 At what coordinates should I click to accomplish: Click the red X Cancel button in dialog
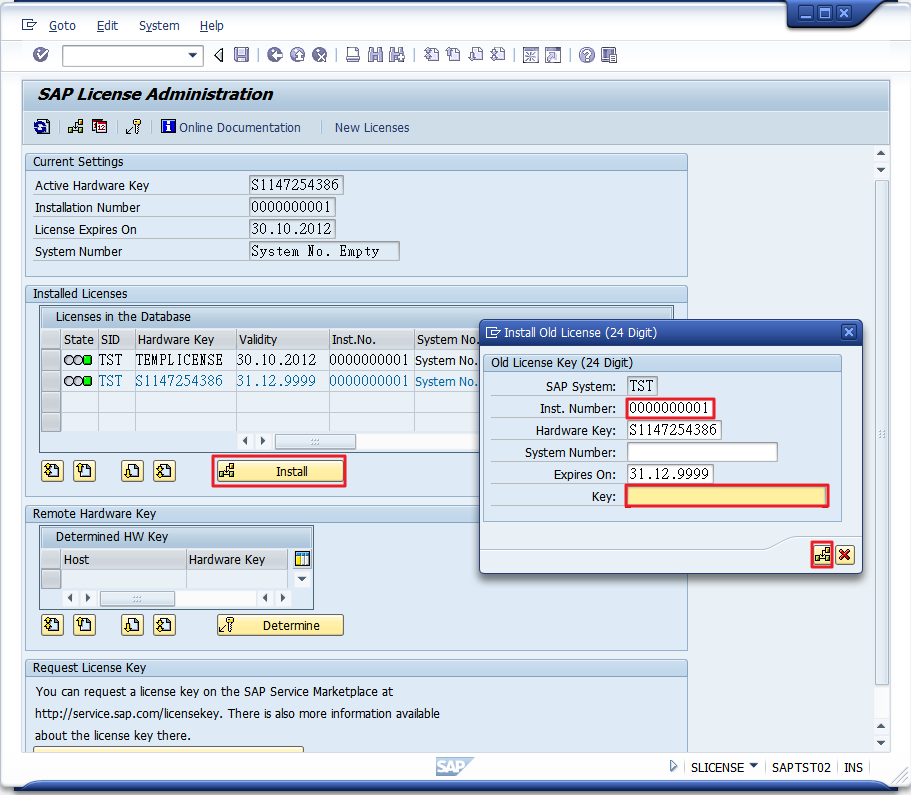pos(845,555)
